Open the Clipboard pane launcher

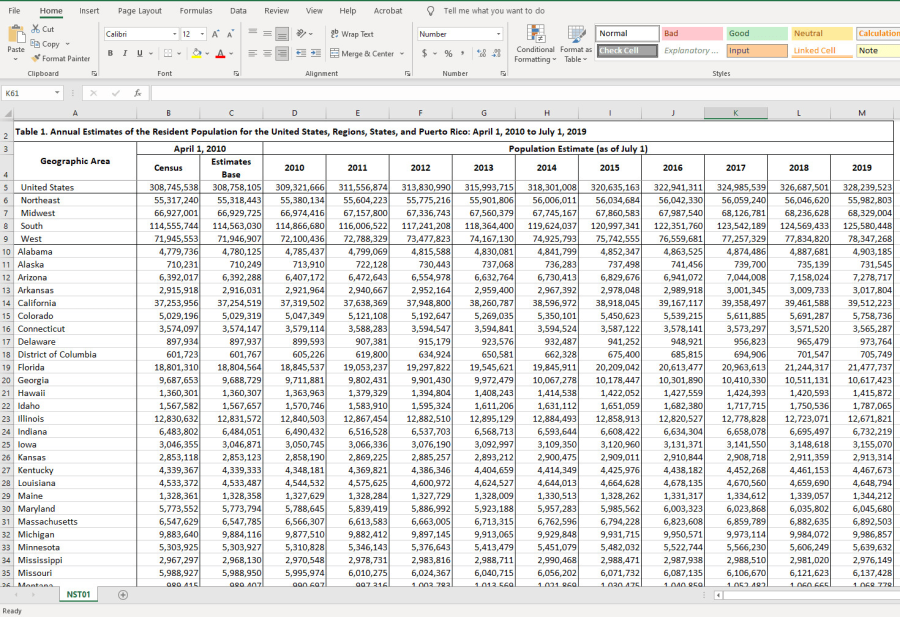94,73
